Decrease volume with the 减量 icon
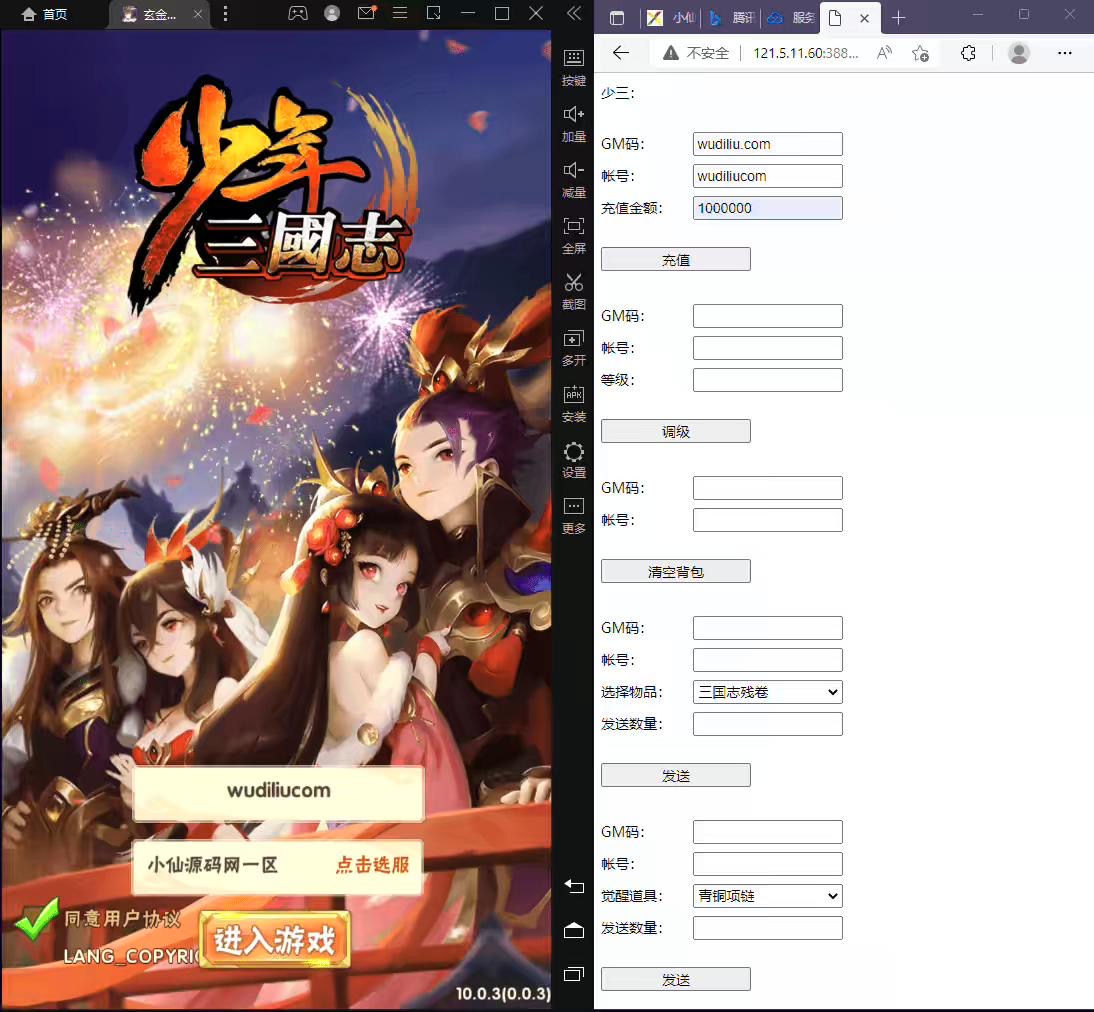Image resolution: width=1094 pixels, height=1012 pixels. coord(574,179)
